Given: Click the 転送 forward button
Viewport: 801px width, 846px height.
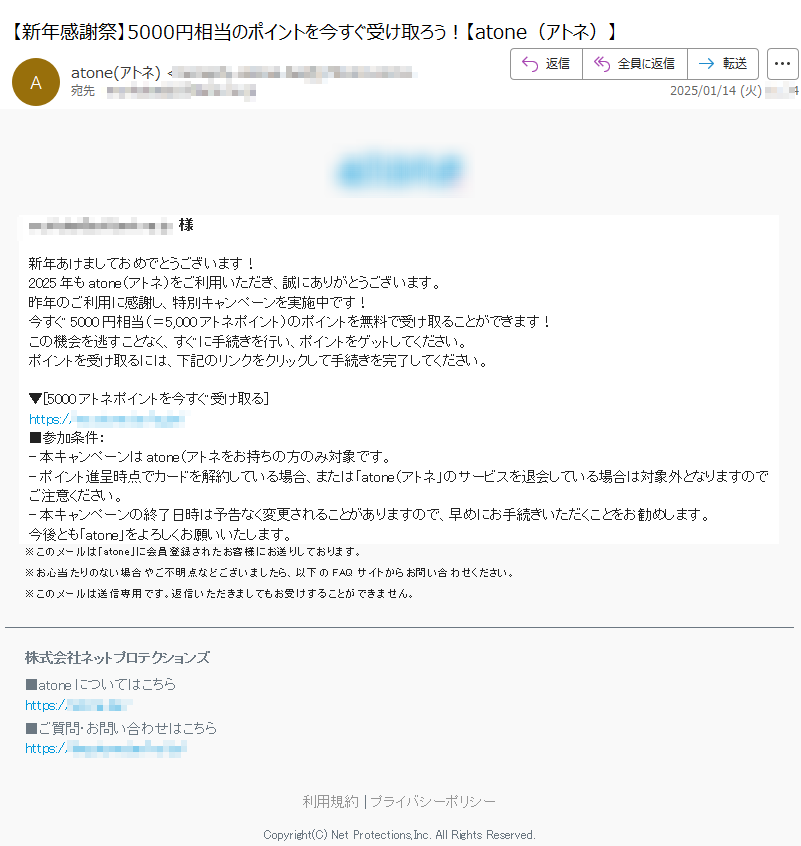Looking at the screenshot, I should pos(723,64).
